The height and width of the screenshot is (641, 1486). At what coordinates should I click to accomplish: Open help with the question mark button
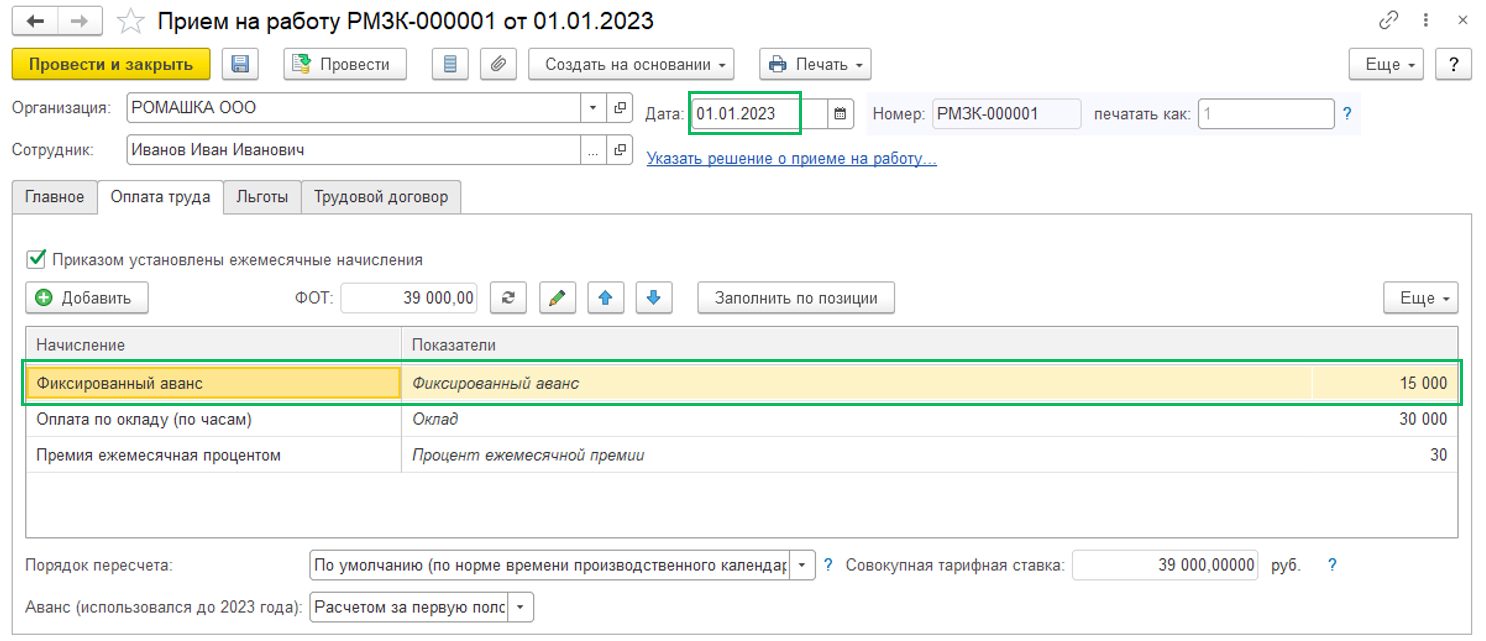[1453, 64]
